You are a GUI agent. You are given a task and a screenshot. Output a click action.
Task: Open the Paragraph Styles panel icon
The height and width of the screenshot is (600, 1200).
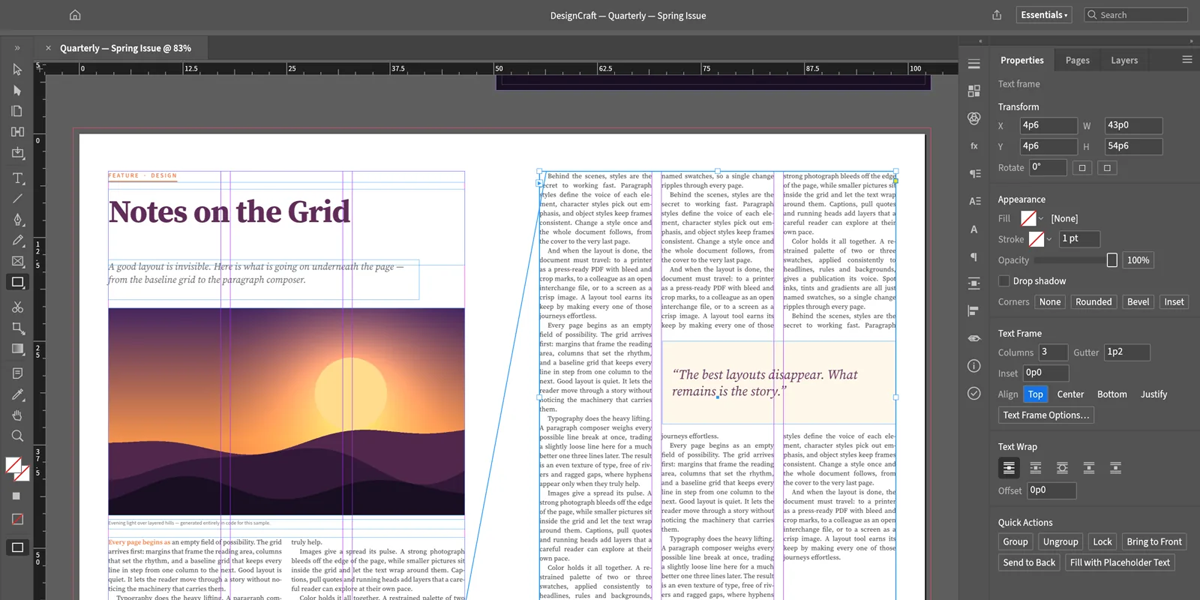974,174
